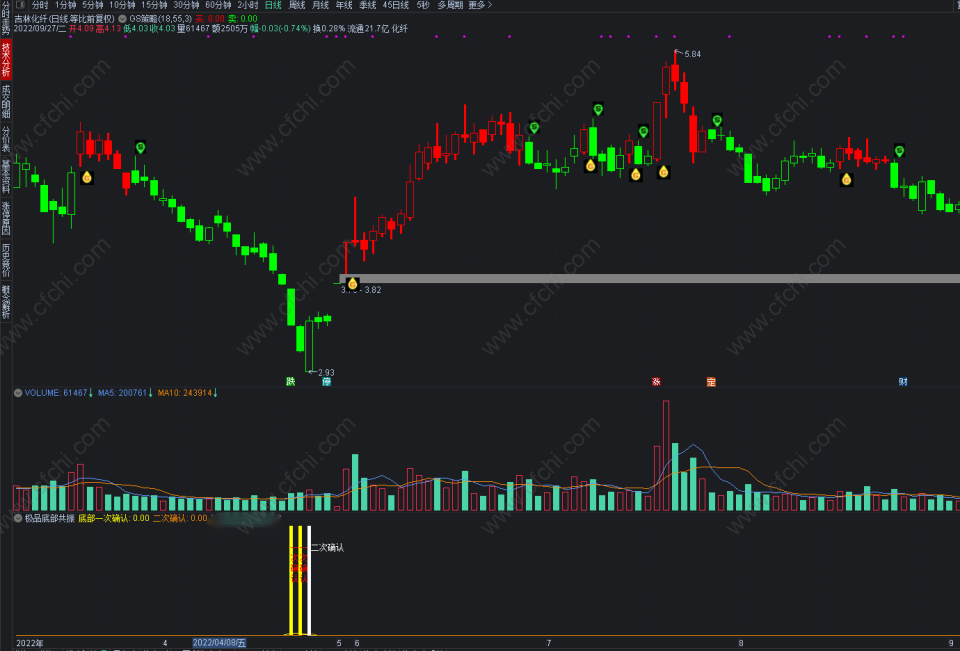This screenshot has height=651, width=960.
Task: Open the 极品底部共振 indicator dropdown circle
Action: click(x=18, y=518)
